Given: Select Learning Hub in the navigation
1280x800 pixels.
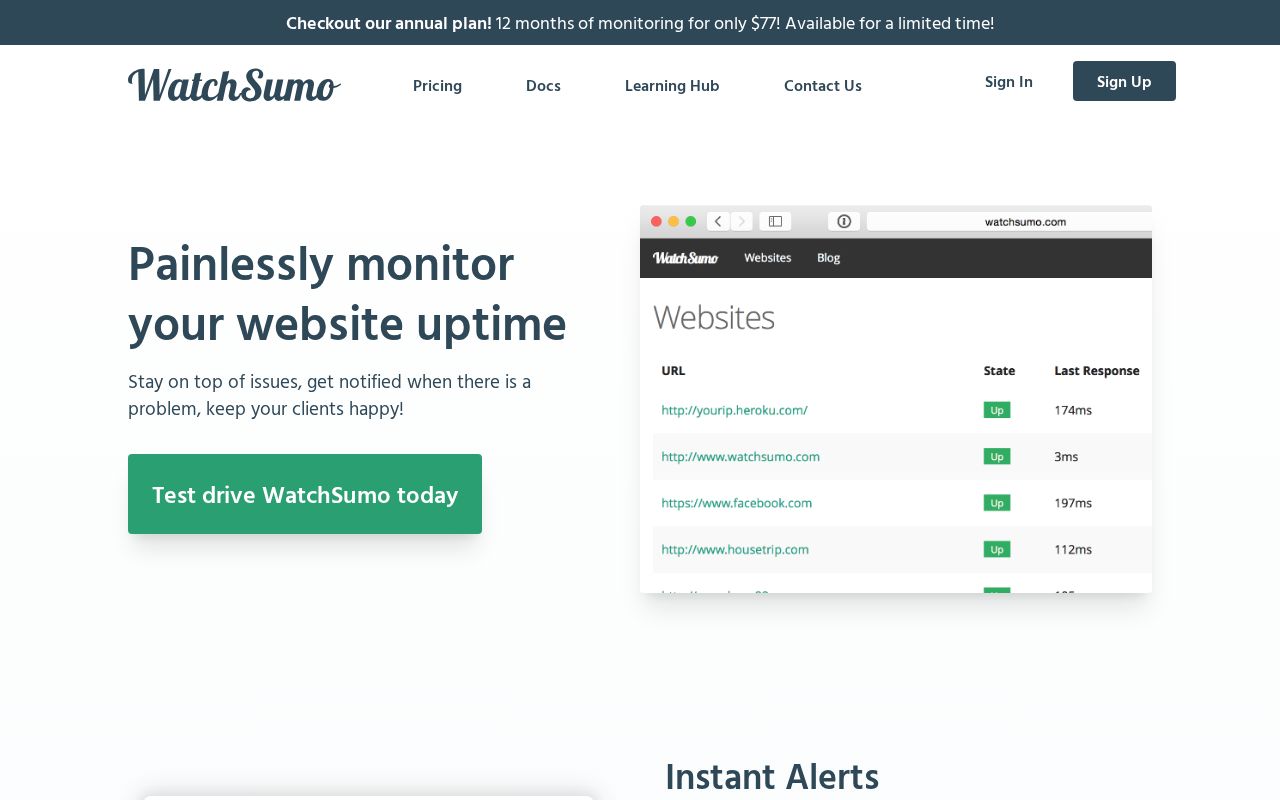Looking at the screenshot, I should click(672, 86).
